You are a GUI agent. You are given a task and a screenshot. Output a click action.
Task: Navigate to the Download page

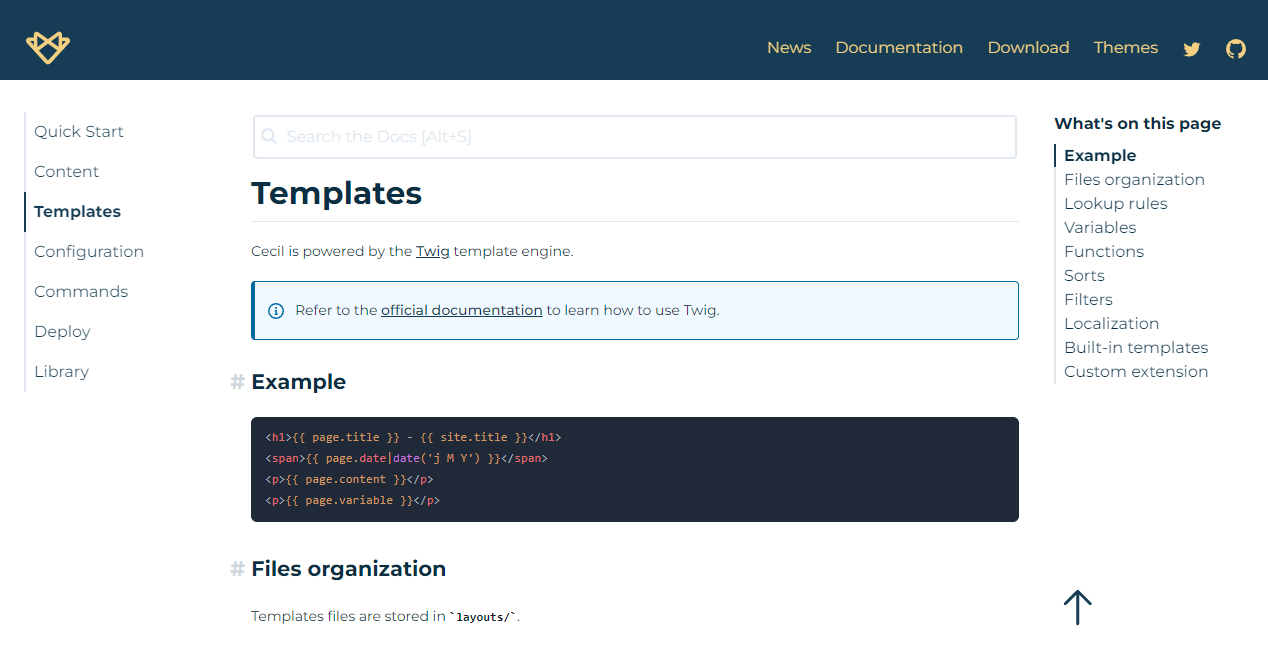click(1028, 47)
